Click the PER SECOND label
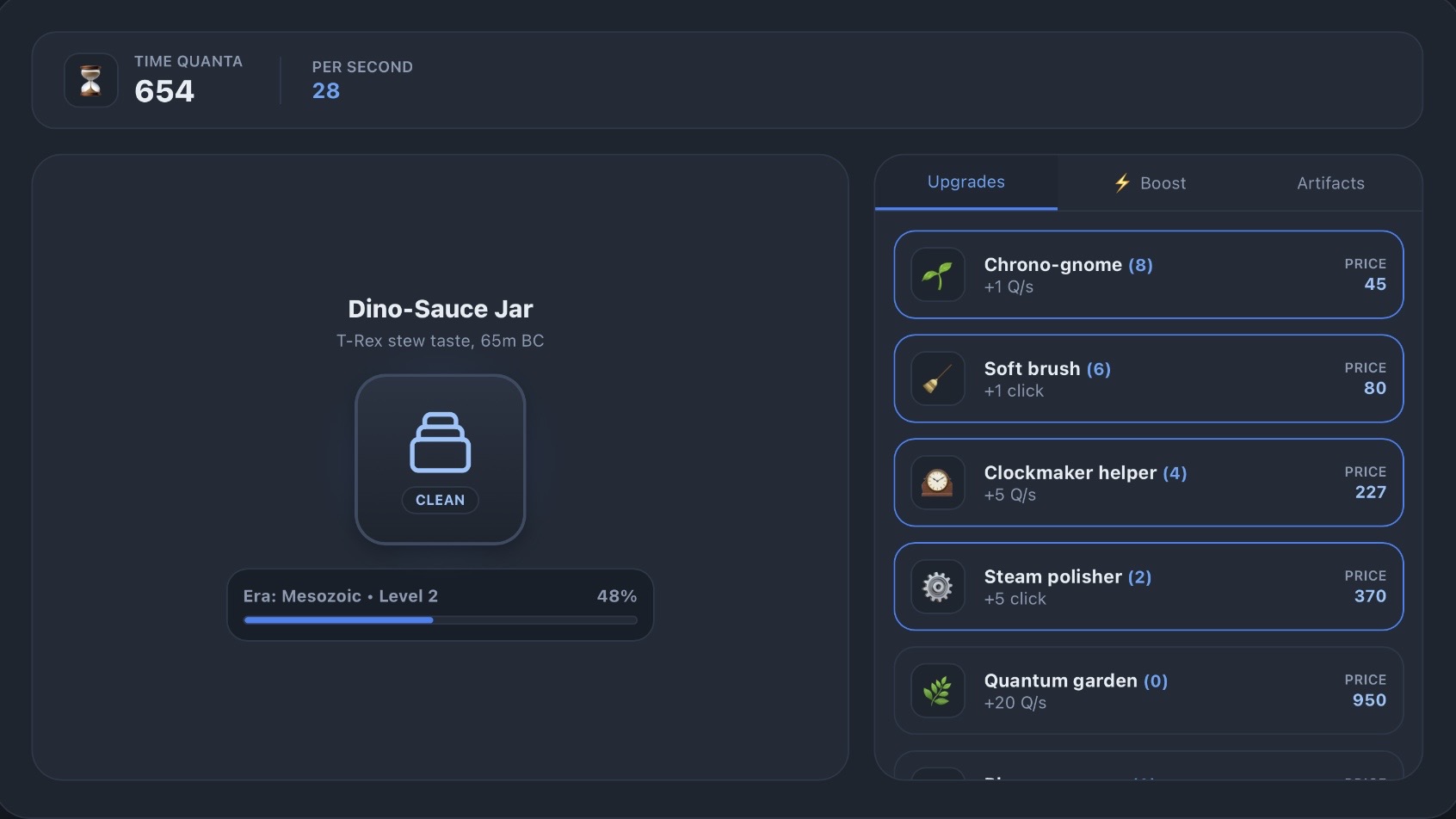The image size is (1456, 819). click(362, 67)
